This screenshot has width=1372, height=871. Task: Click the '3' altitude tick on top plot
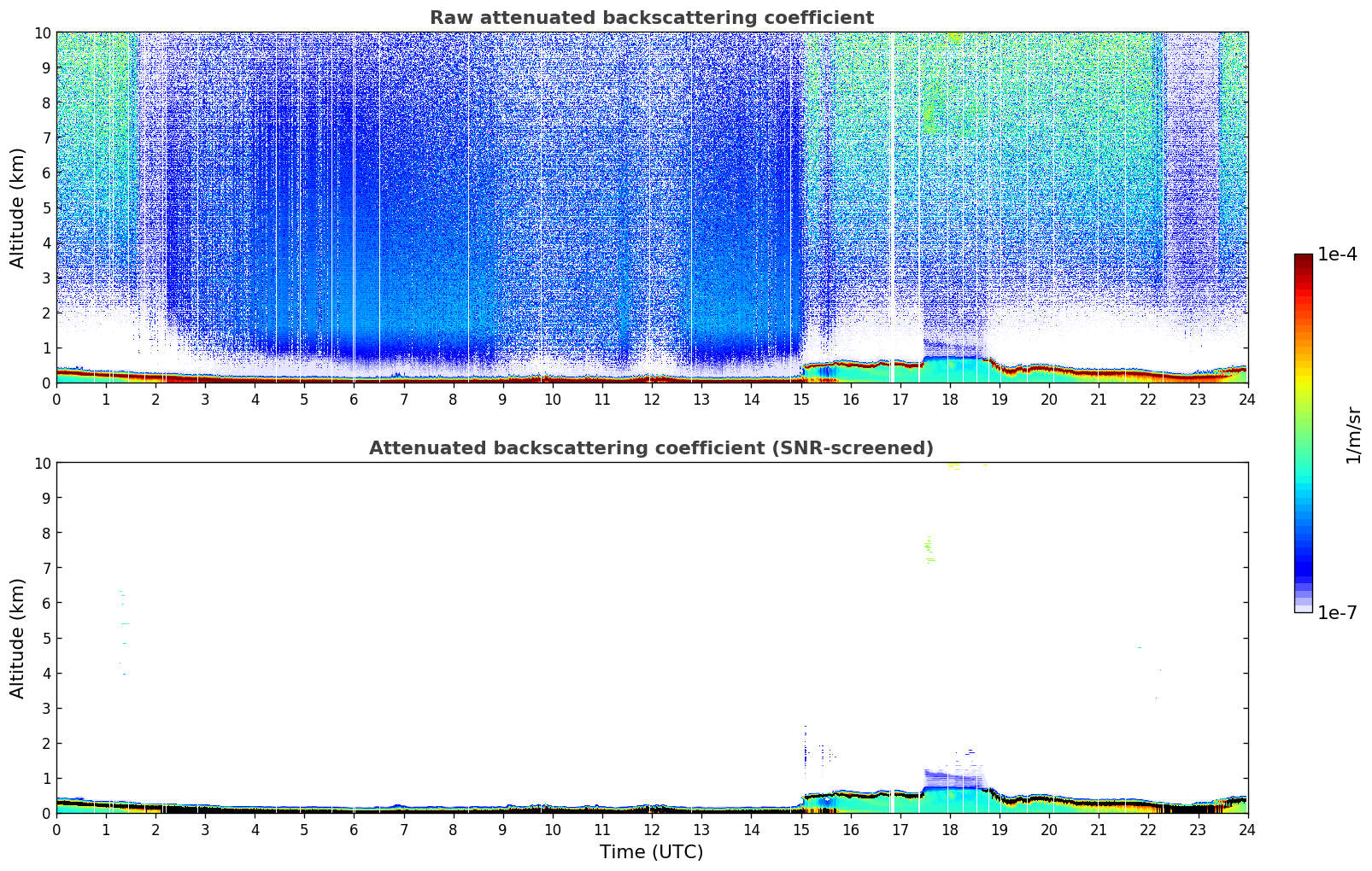(48, 278)
